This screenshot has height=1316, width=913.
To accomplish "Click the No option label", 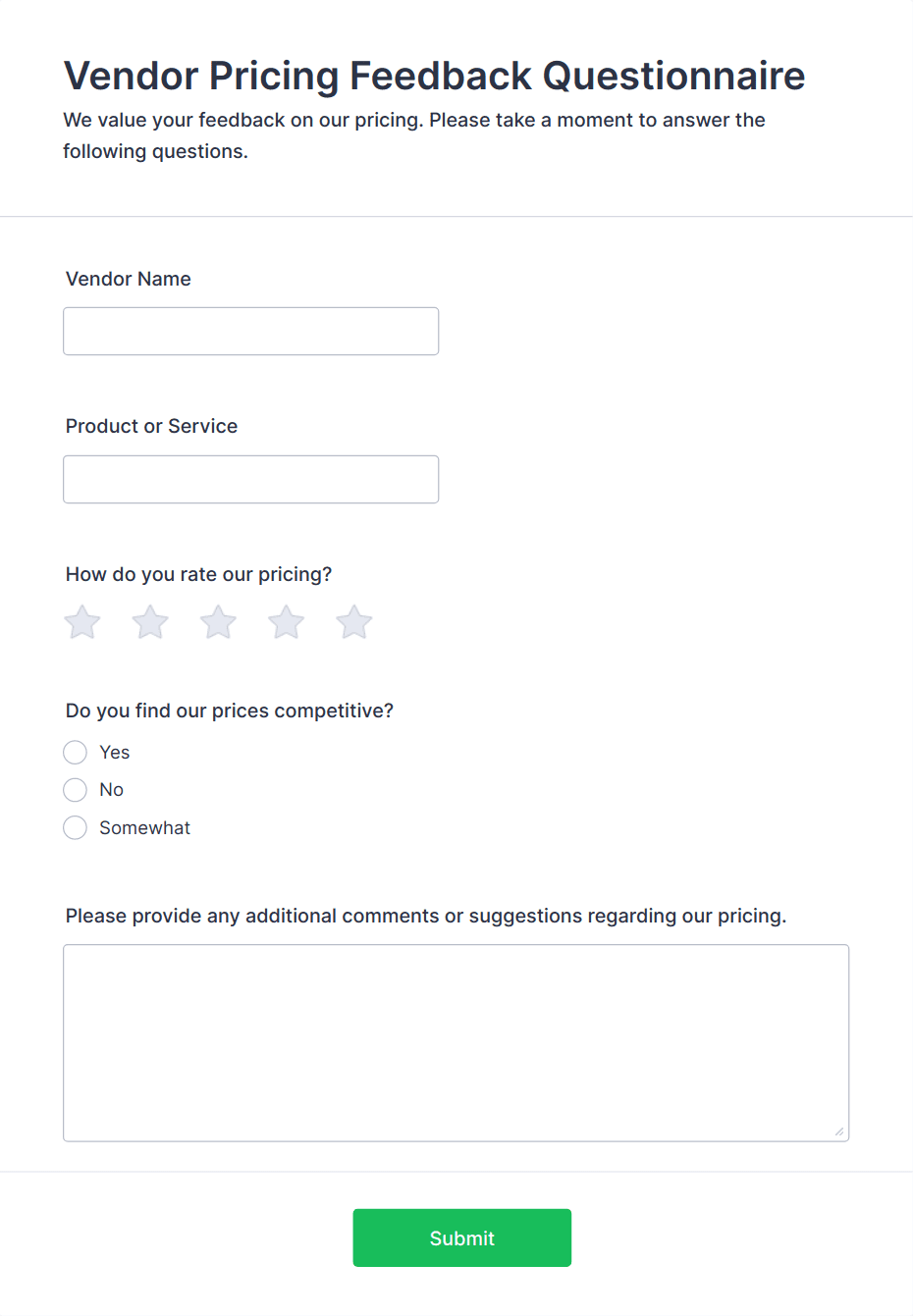I will (112, 790).
